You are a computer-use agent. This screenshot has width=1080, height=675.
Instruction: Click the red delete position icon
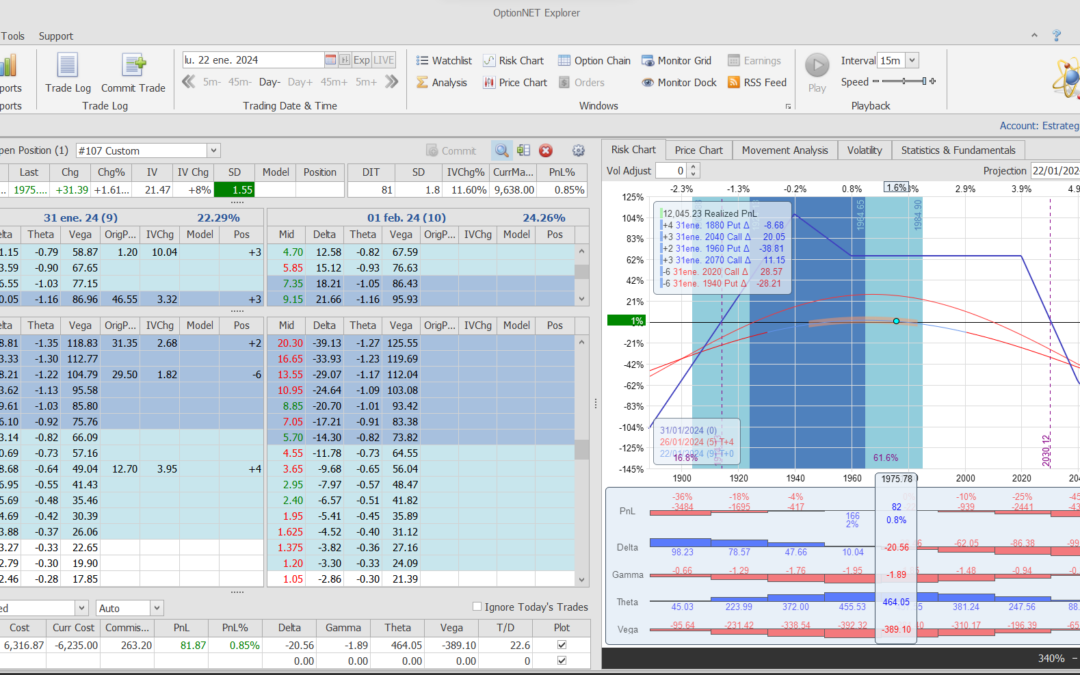[546, 150]
